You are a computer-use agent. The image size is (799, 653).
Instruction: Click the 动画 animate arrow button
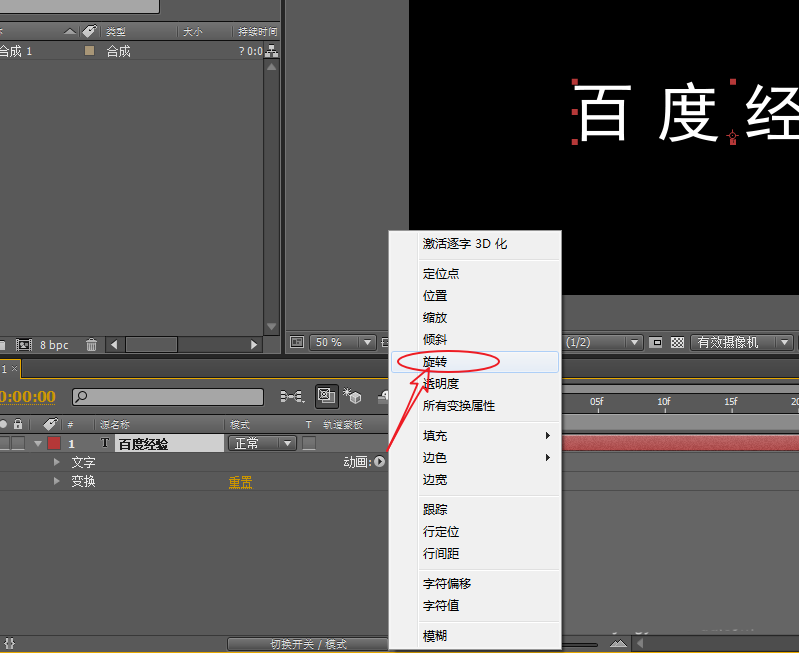tap(379, 462)
